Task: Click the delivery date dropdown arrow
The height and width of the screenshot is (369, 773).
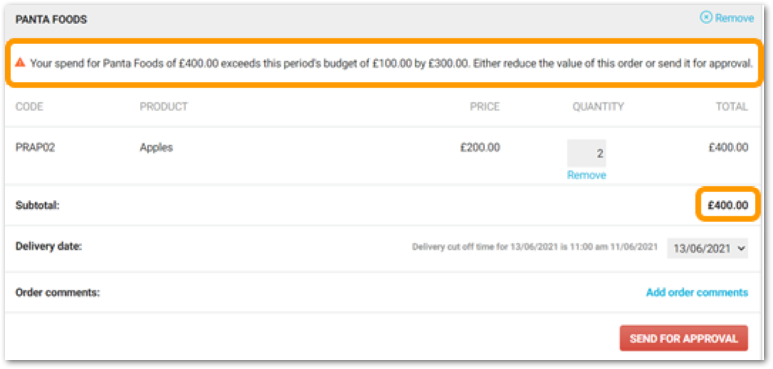Action: [x=740, y=249]
